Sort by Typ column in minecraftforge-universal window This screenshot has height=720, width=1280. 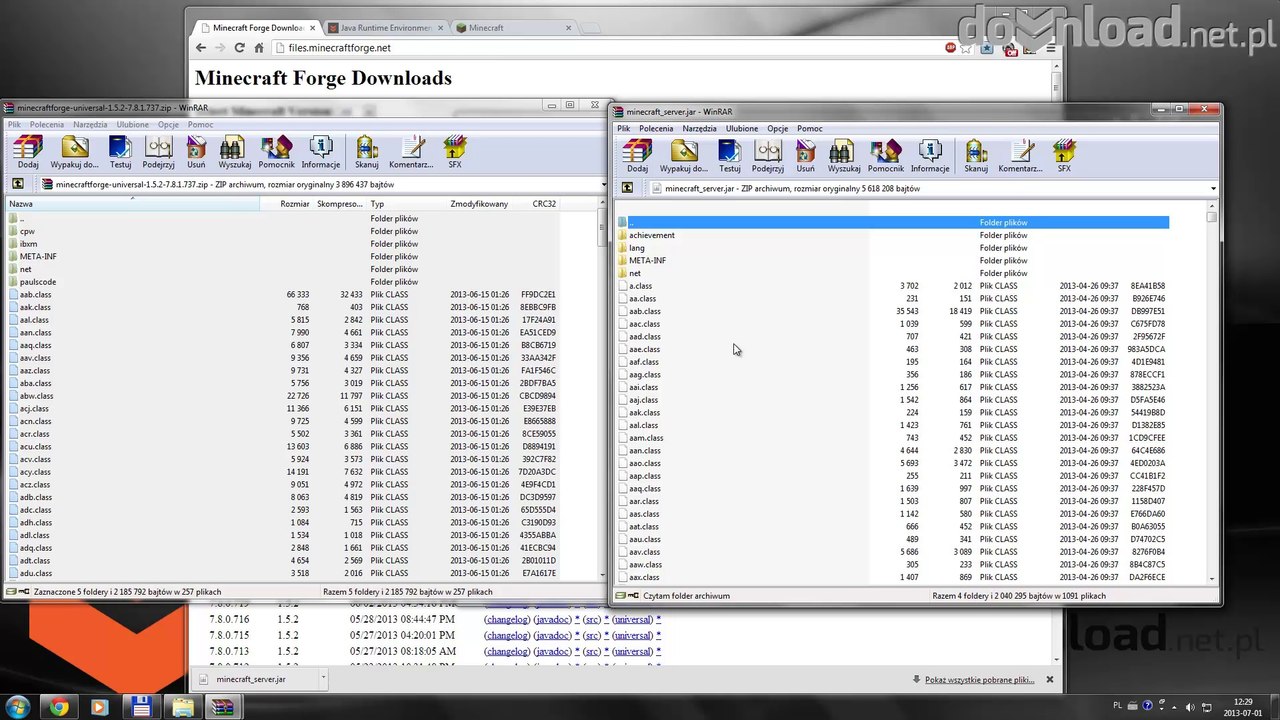coord(407,204)
